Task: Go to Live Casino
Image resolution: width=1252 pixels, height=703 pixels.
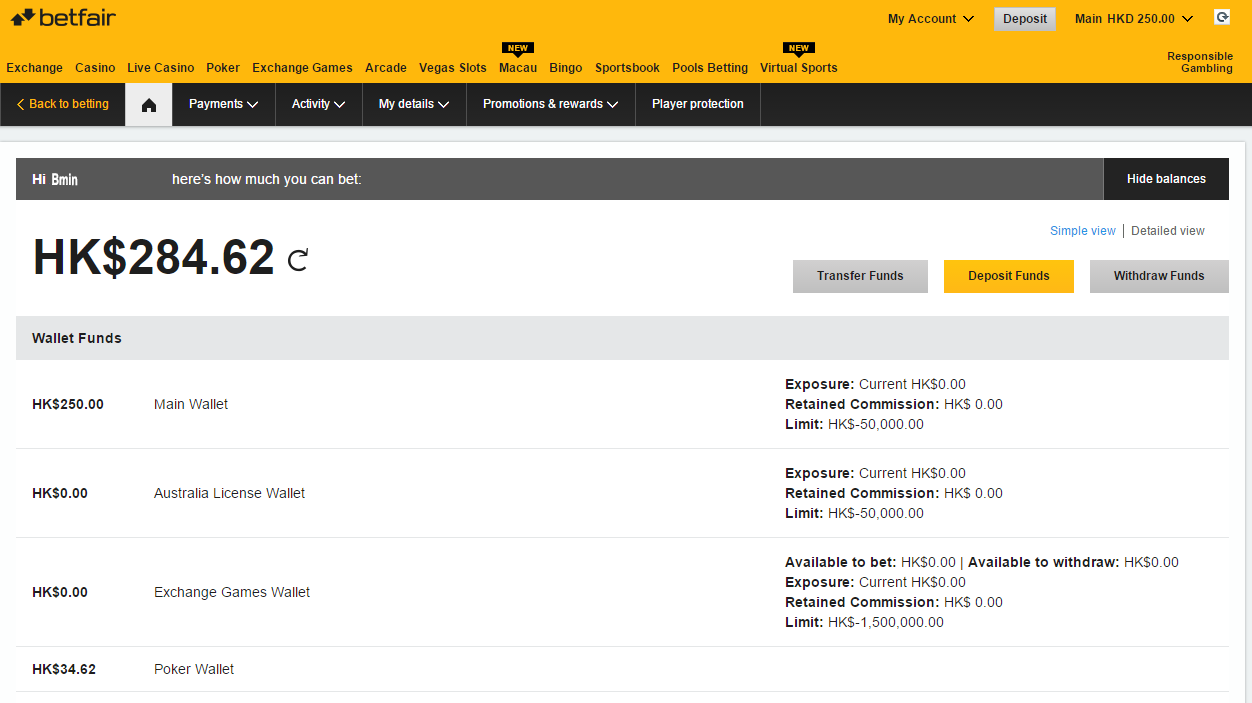Action: pyautogui.click(x=161, y=68)
